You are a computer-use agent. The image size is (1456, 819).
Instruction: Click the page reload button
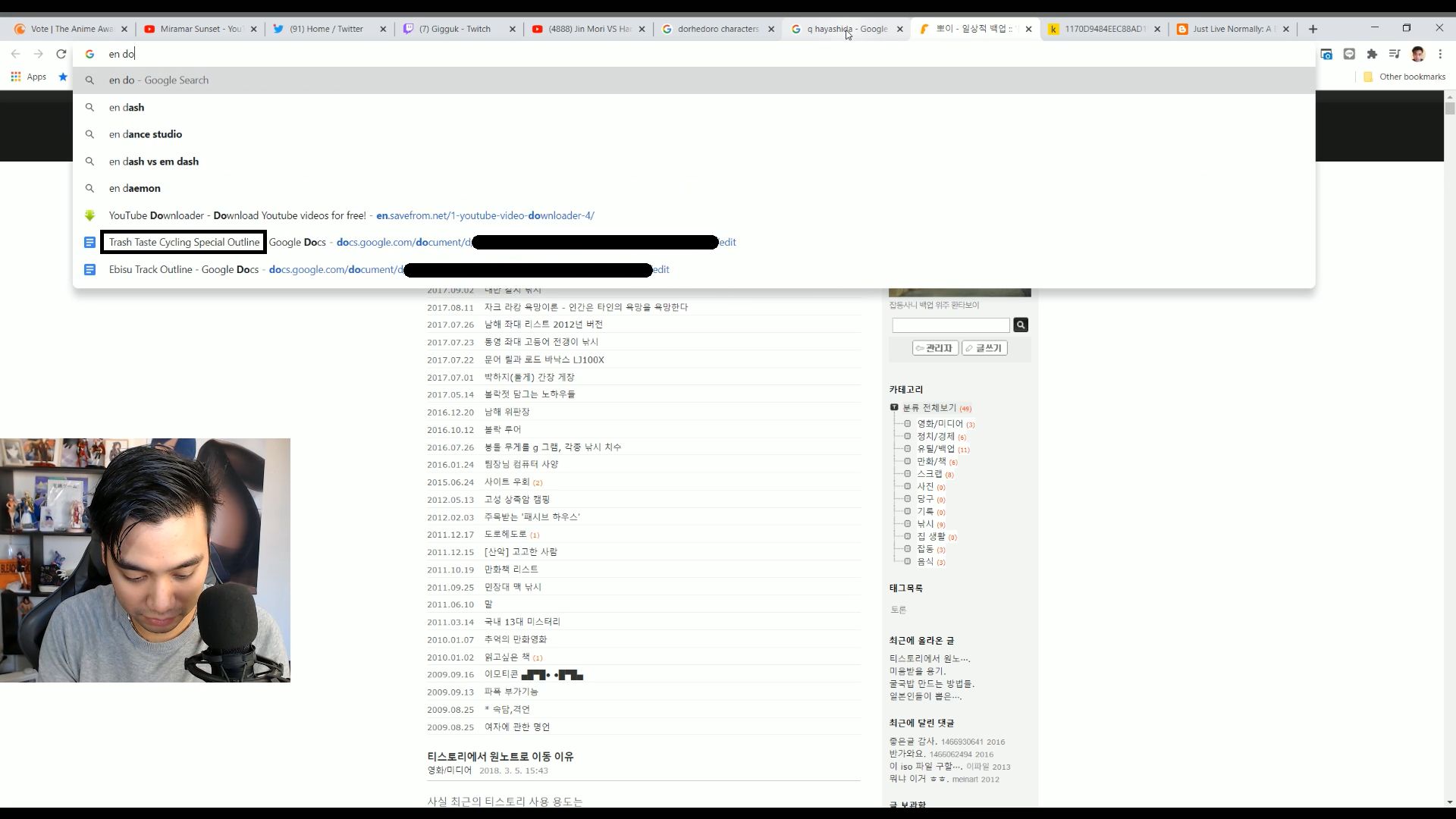pyautogui.click(x=61, y=54)
